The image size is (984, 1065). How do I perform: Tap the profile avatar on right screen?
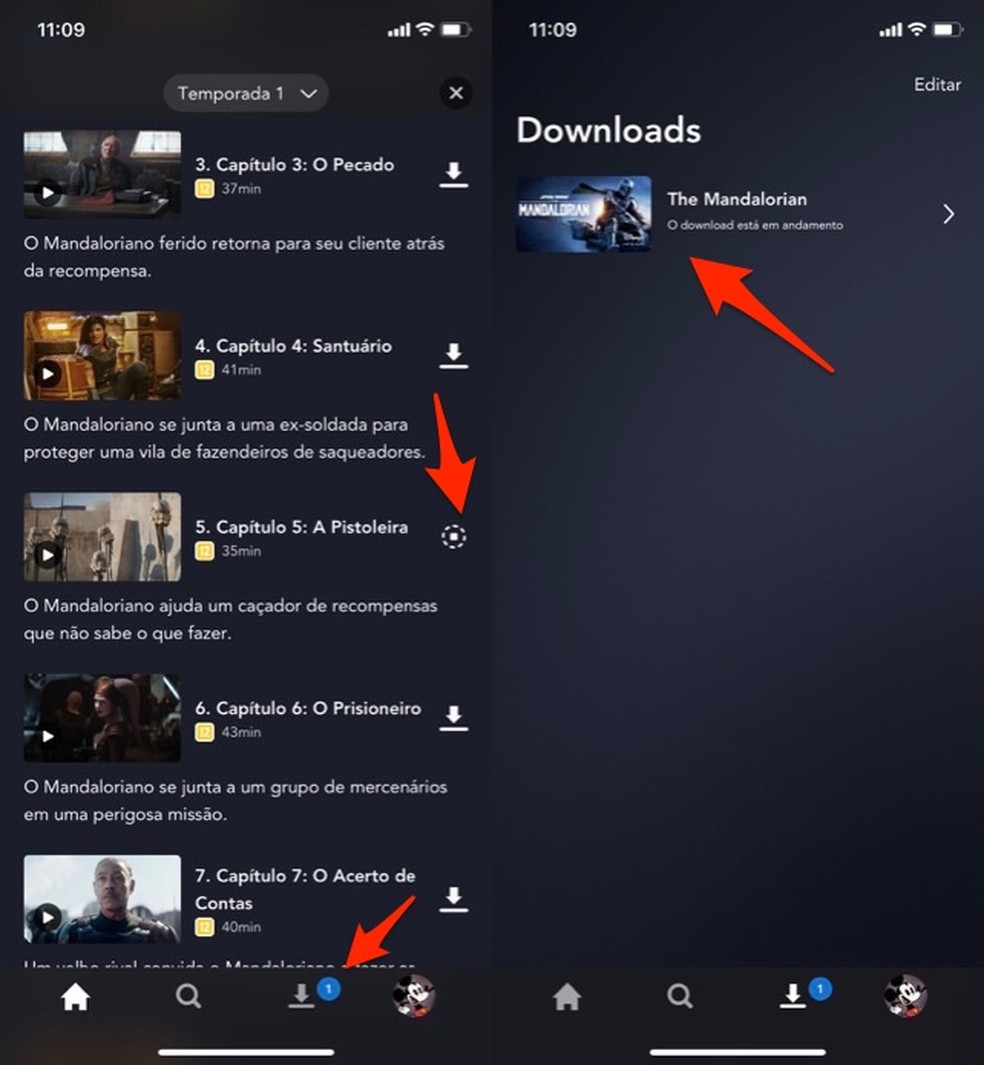tap(906, 995)
